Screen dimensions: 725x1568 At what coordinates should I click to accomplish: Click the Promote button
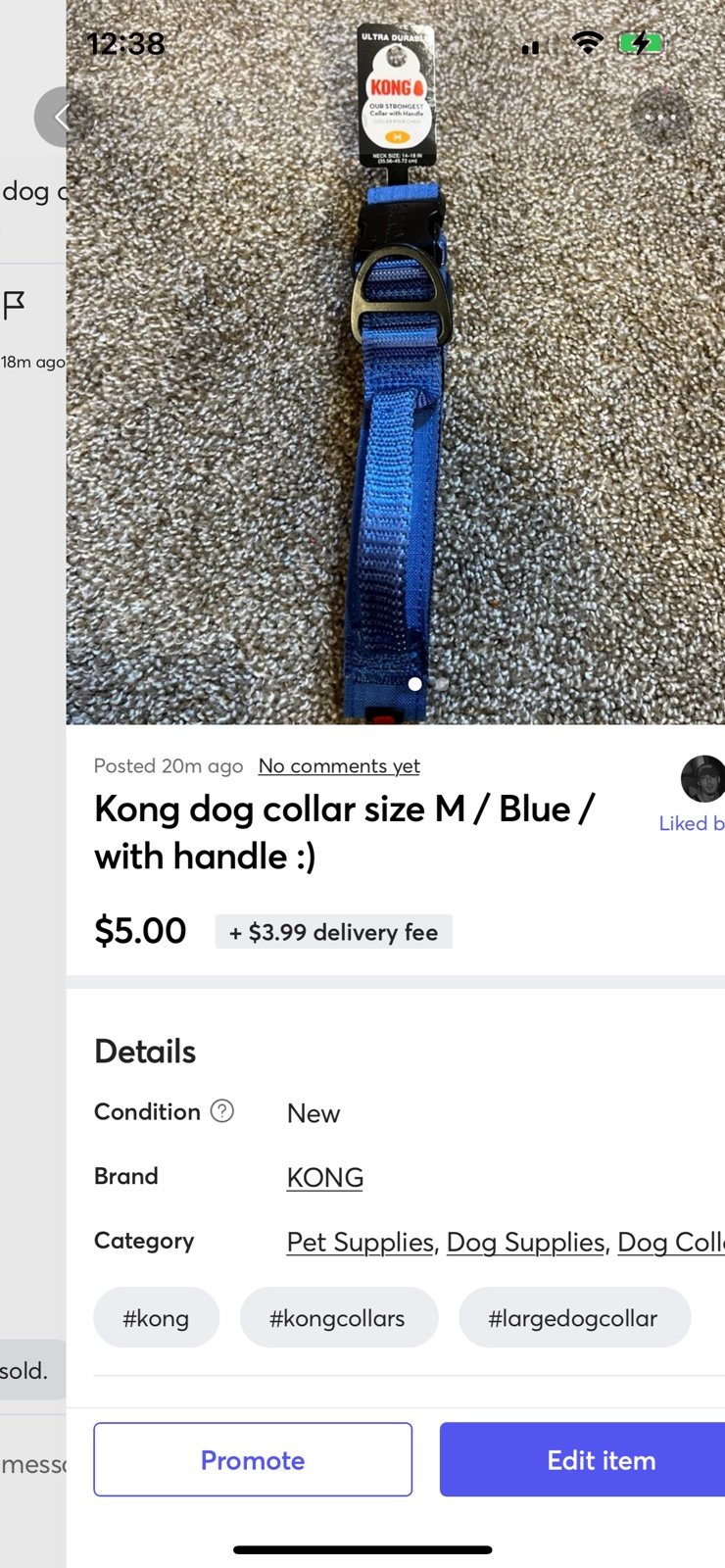click(253, 1459)
